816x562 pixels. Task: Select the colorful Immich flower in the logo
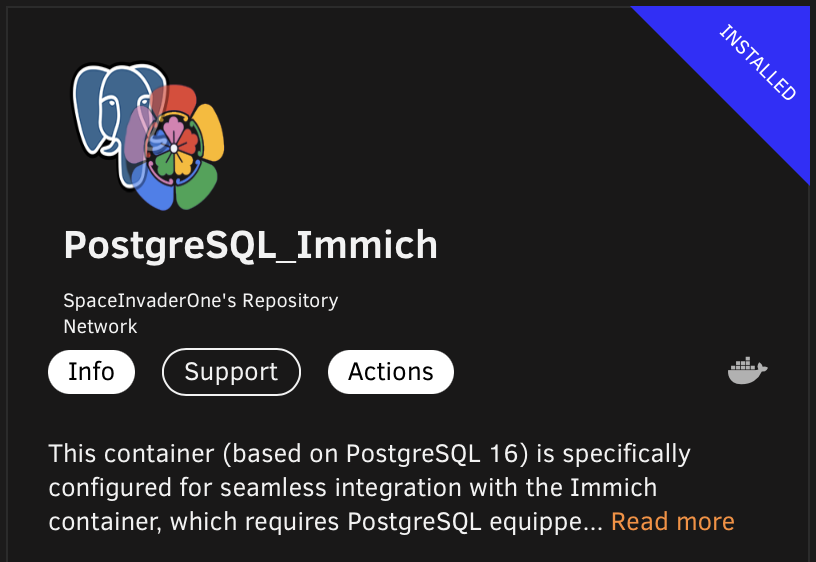175,148
